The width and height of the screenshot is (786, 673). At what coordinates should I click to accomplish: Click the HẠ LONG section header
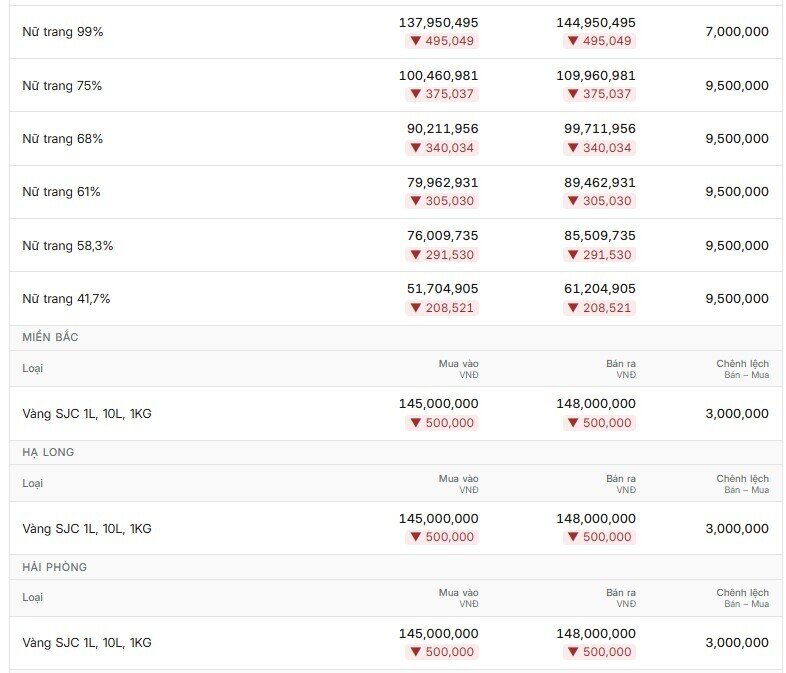(48, 452)
